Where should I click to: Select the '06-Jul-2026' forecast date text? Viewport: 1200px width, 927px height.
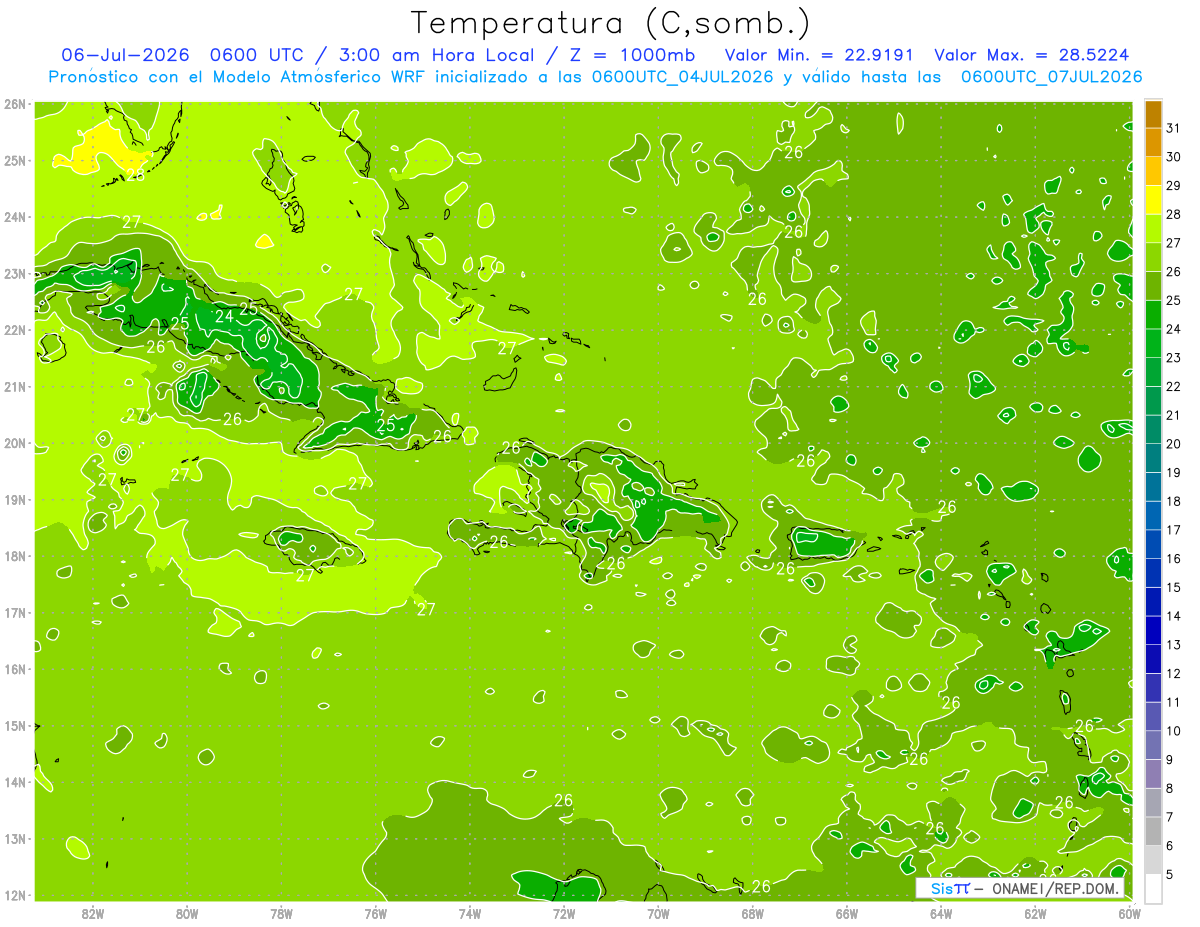125,55
